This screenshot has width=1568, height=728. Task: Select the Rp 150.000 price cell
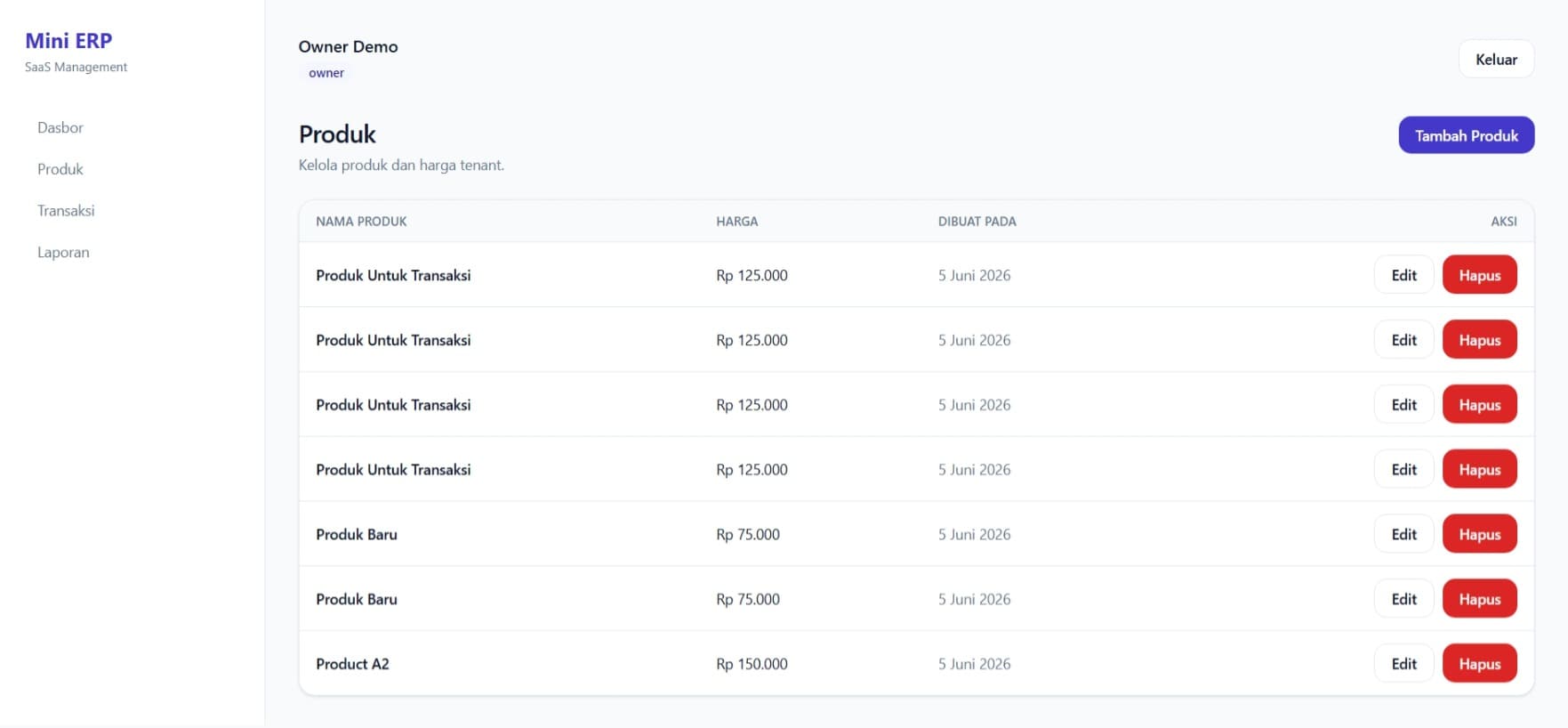pyautogui.click(x=752, y=664)
